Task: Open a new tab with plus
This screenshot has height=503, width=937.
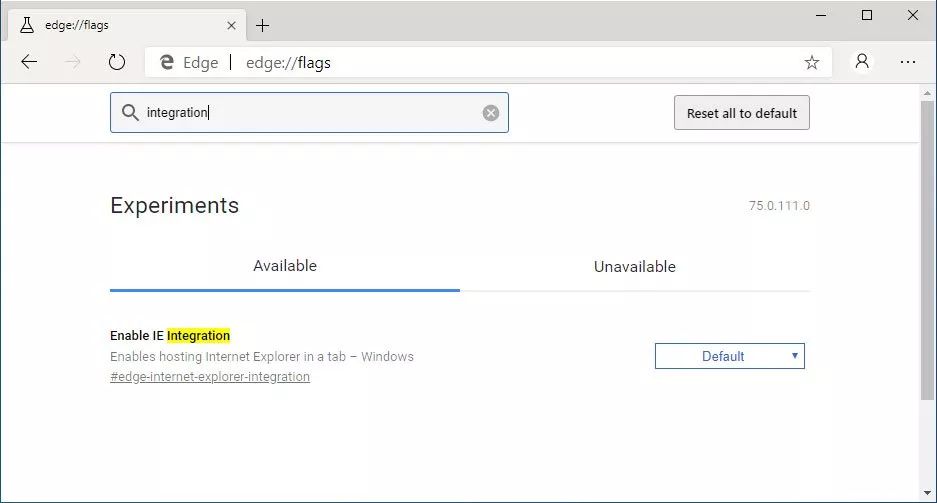Action: click(x=262, y=26)
